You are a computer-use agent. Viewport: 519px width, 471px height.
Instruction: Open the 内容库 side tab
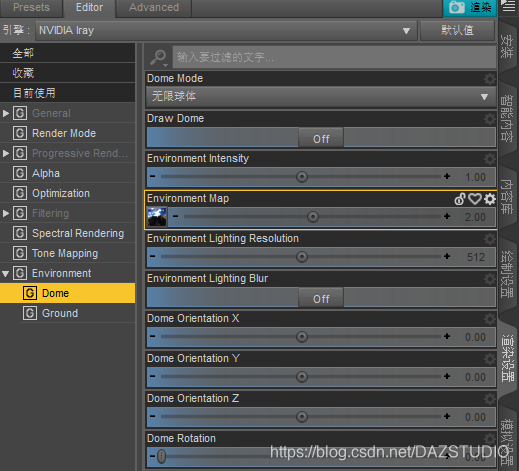click(x=507, y=197)
